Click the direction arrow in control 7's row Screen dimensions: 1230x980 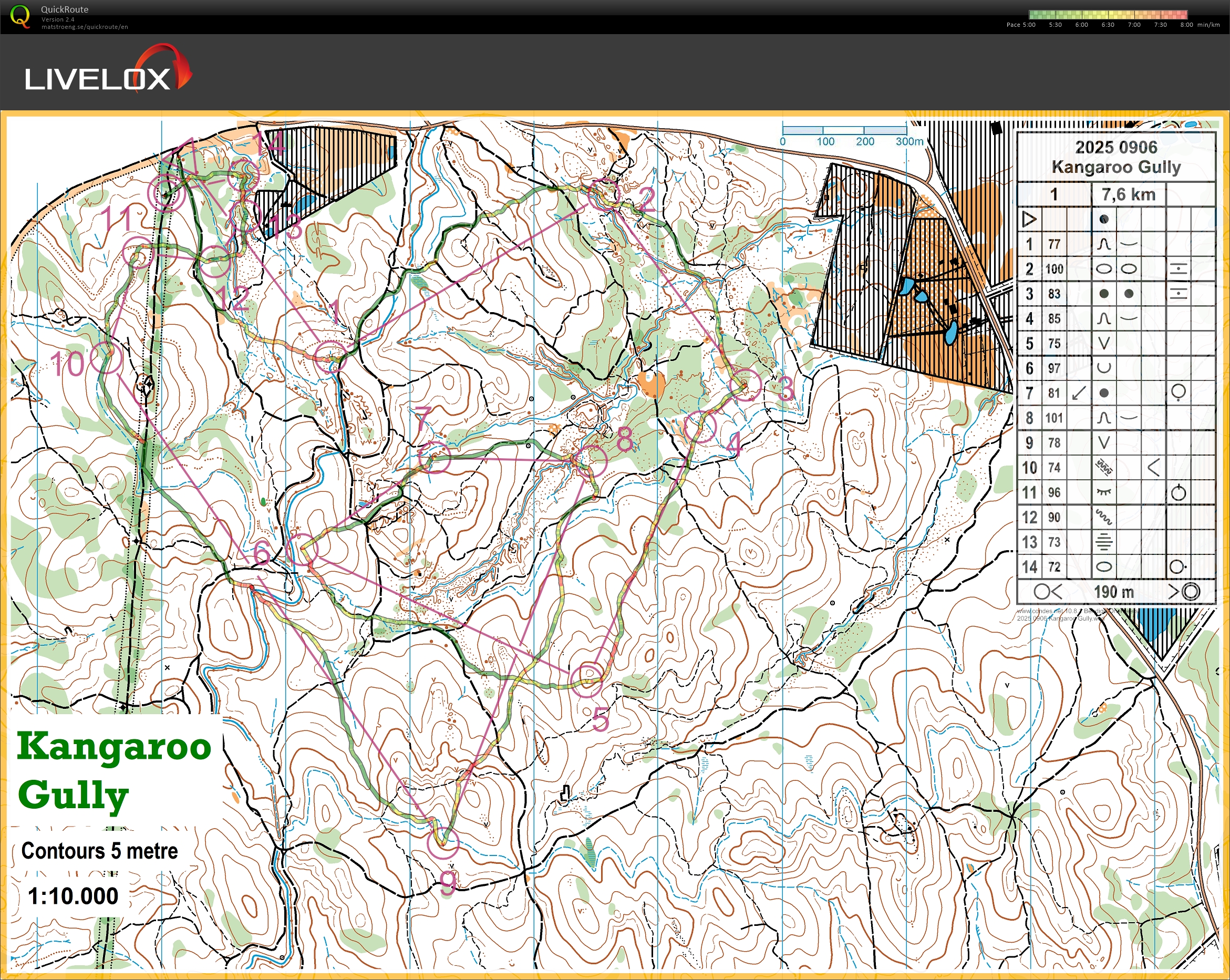click(x=1079, y=393)
